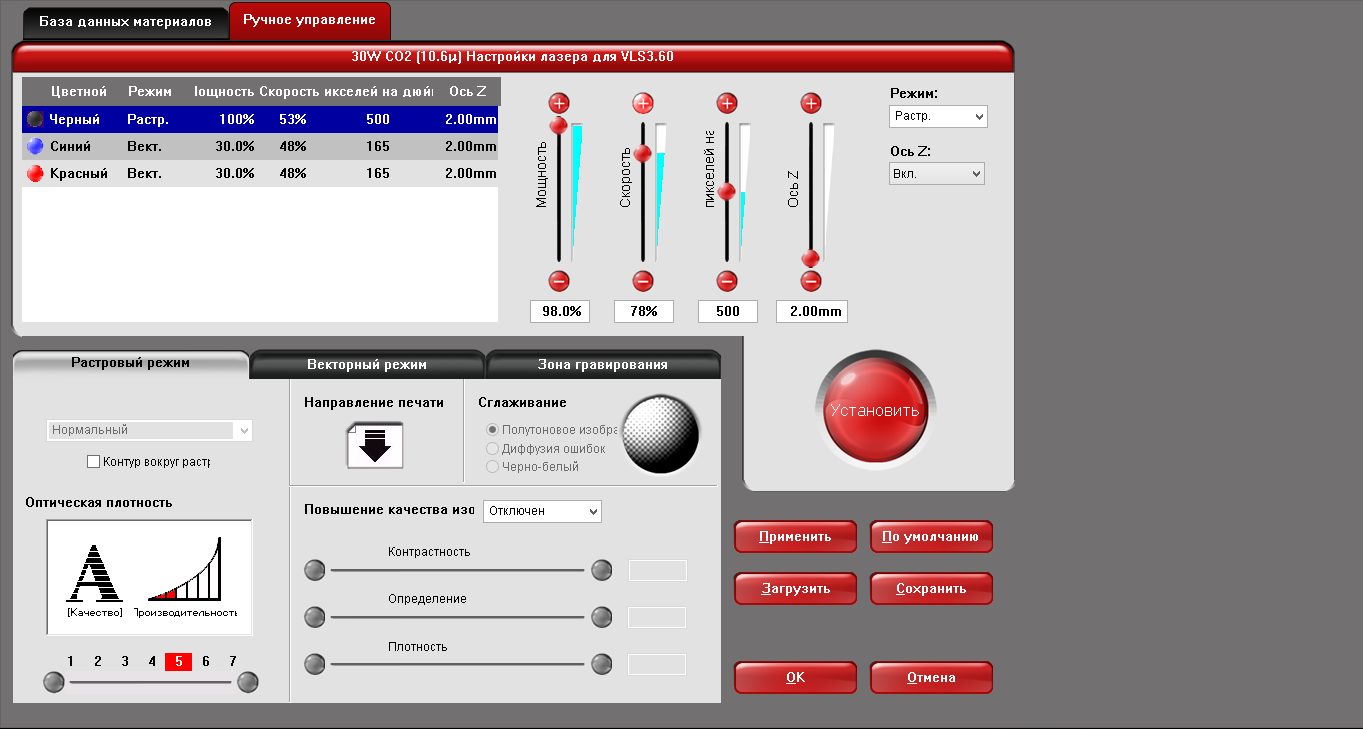This screenshot has height=729, width=1363.
Task: Click the highlighted optical density level 5
Action: coord(178,661)
